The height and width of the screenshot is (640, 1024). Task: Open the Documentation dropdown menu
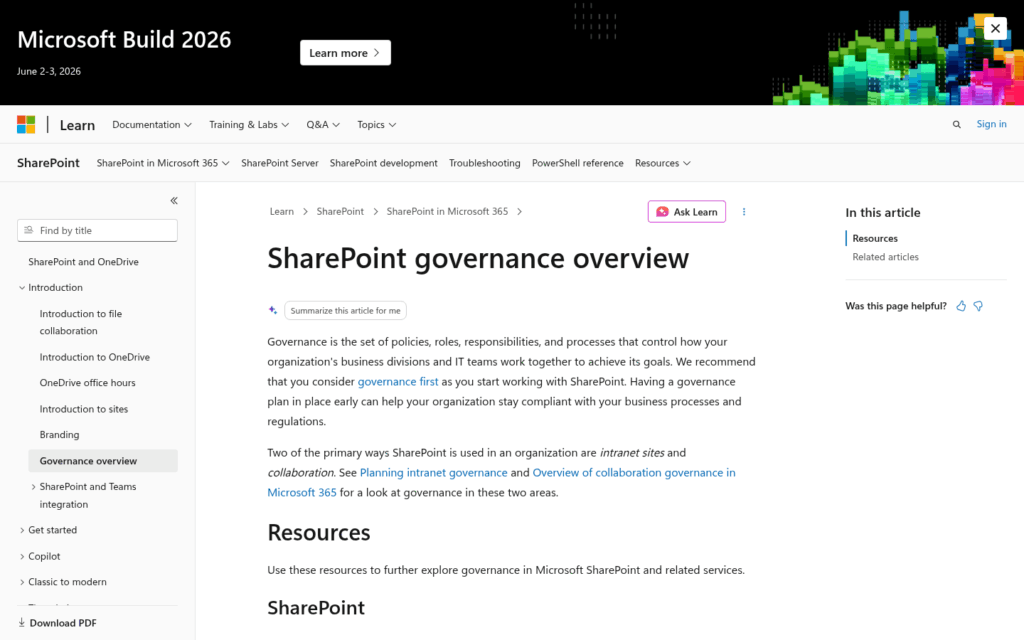[x=152, y=124]
